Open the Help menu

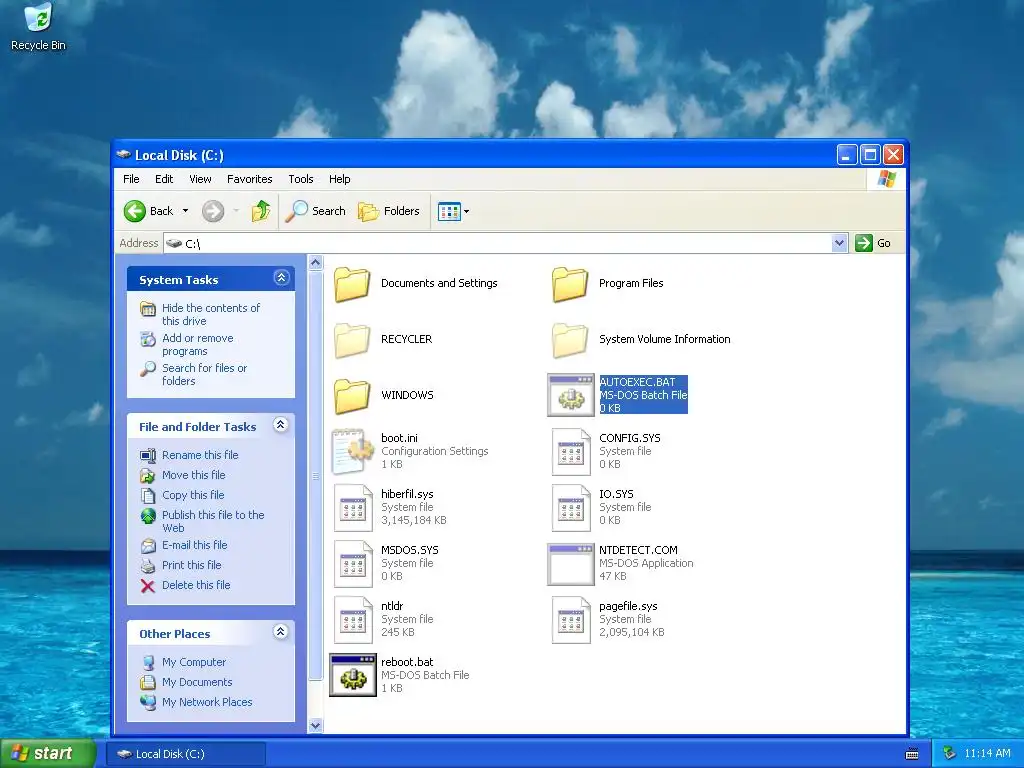[340, 179]
